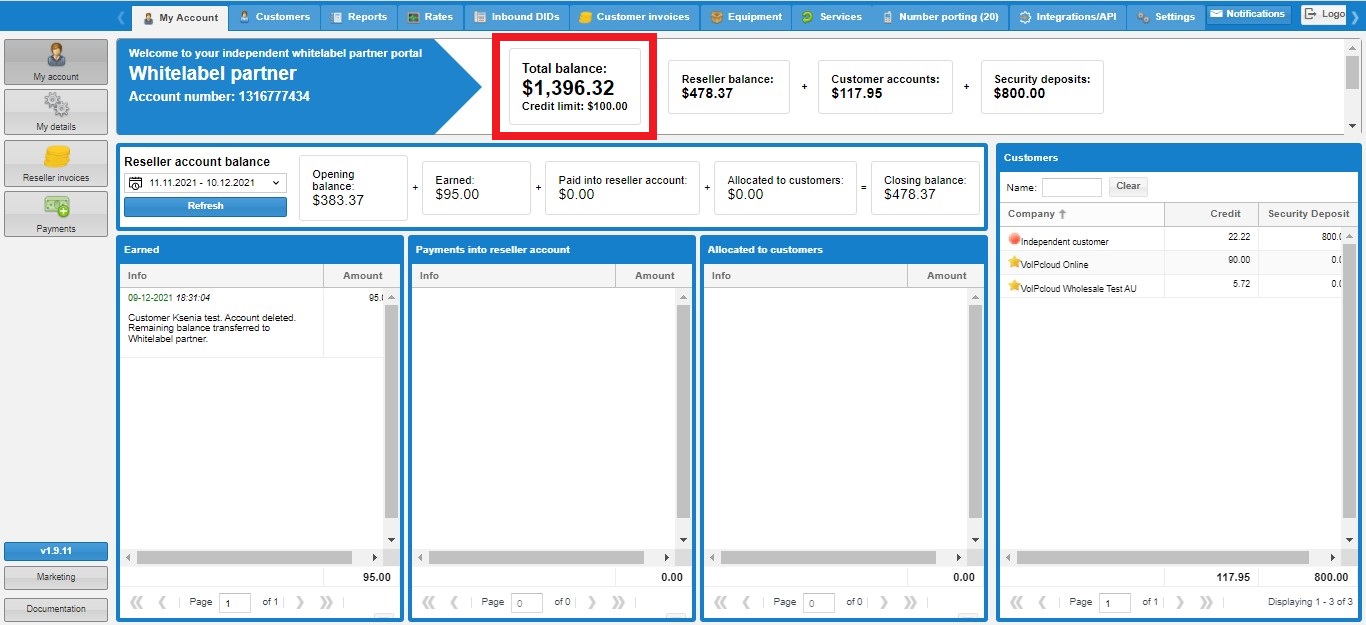Open the date range dropdown

click(x=205, y=183)
